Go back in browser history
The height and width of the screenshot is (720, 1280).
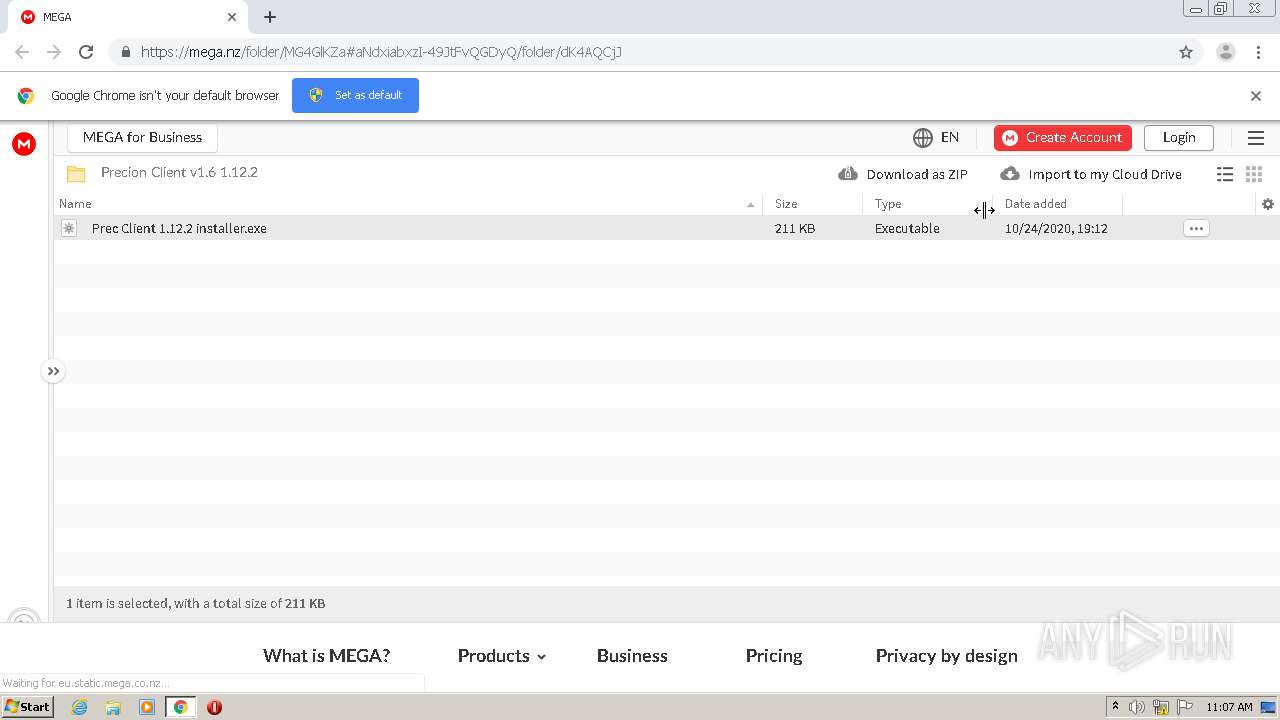click(x=22, y=52)
